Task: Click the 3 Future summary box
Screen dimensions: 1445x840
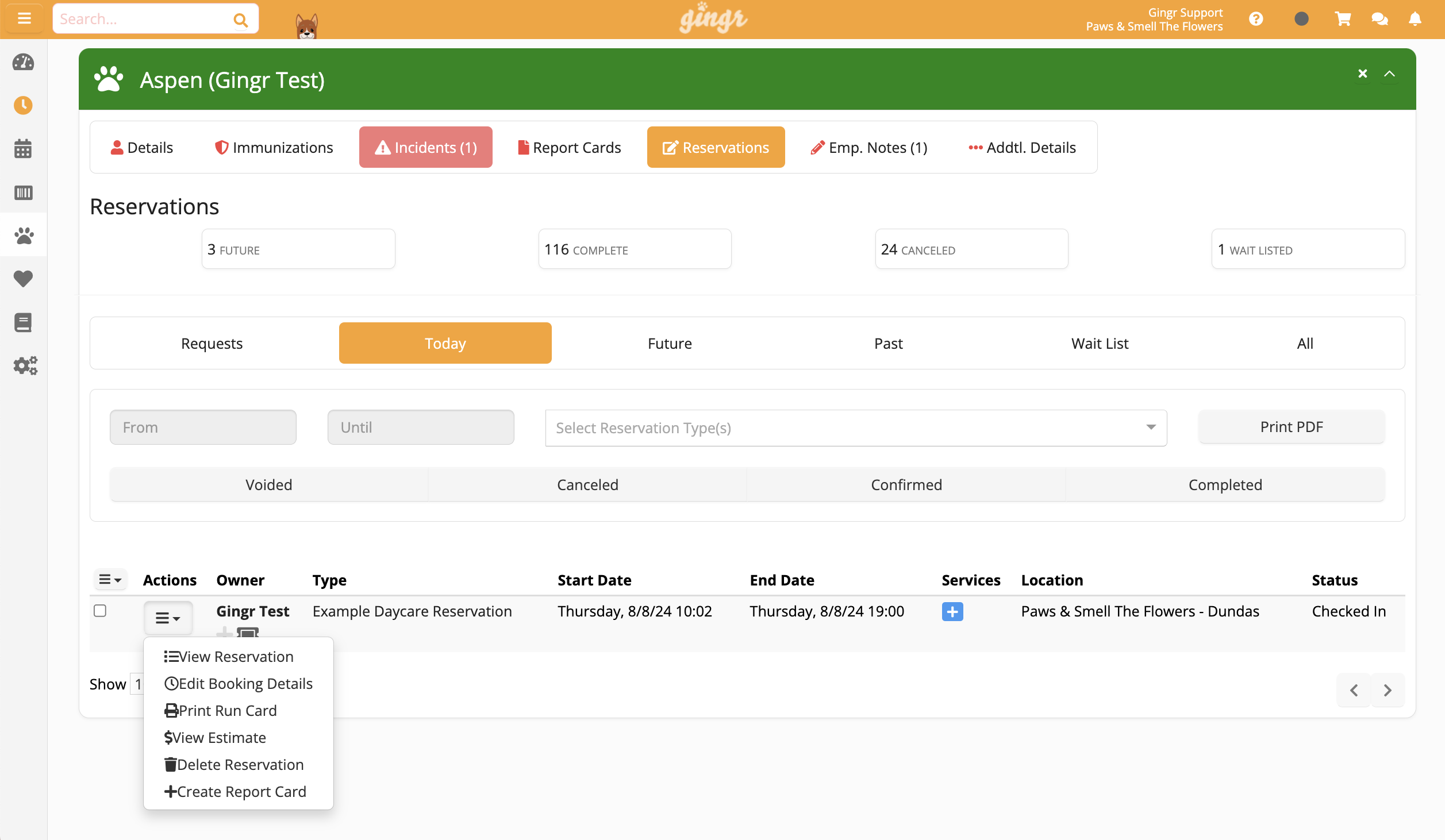Action: [298, 249]
